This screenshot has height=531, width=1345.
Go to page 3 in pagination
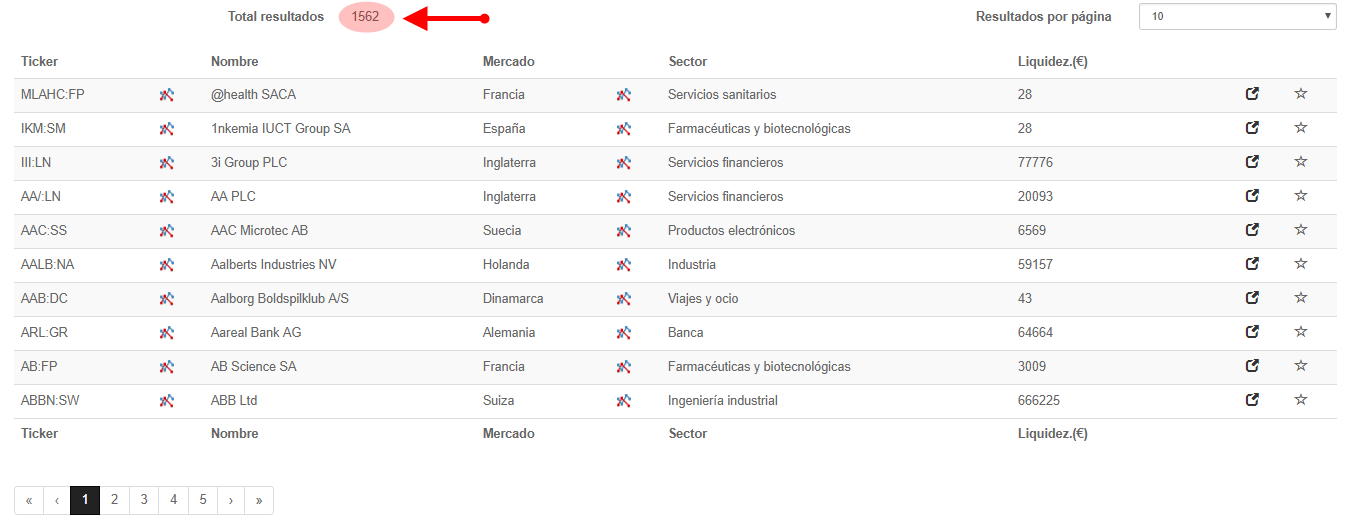pos(144,500)
